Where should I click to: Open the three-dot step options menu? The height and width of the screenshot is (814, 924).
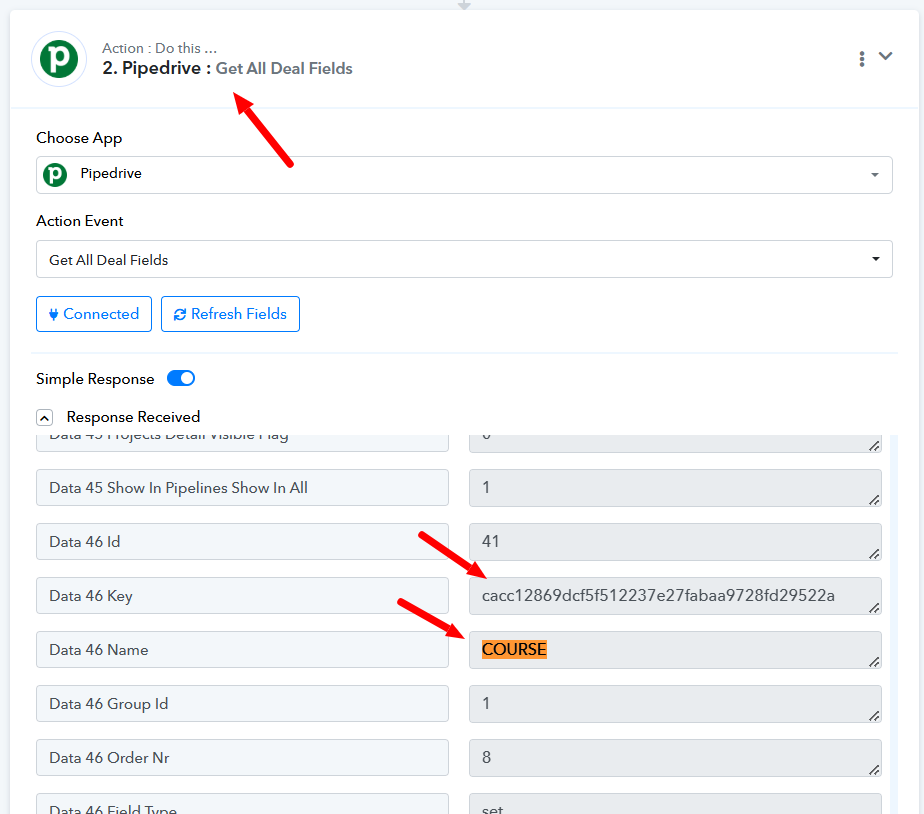tap(862, 58)
